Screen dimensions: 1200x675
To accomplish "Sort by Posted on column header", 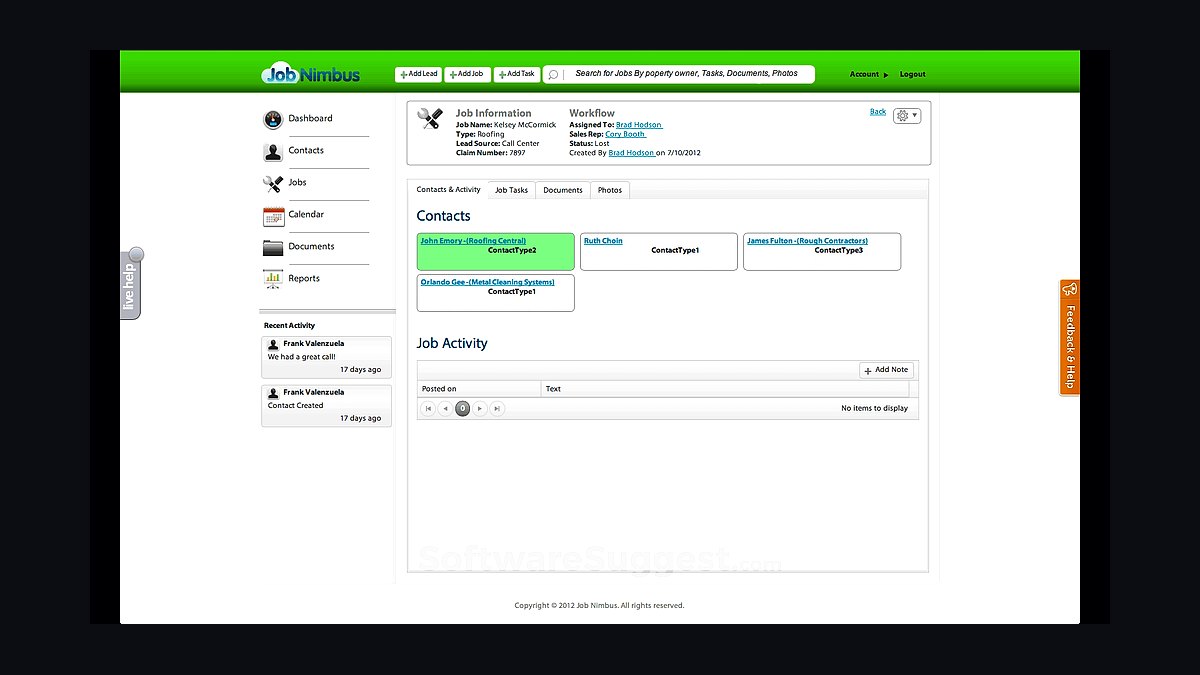I will pos(479,389).
